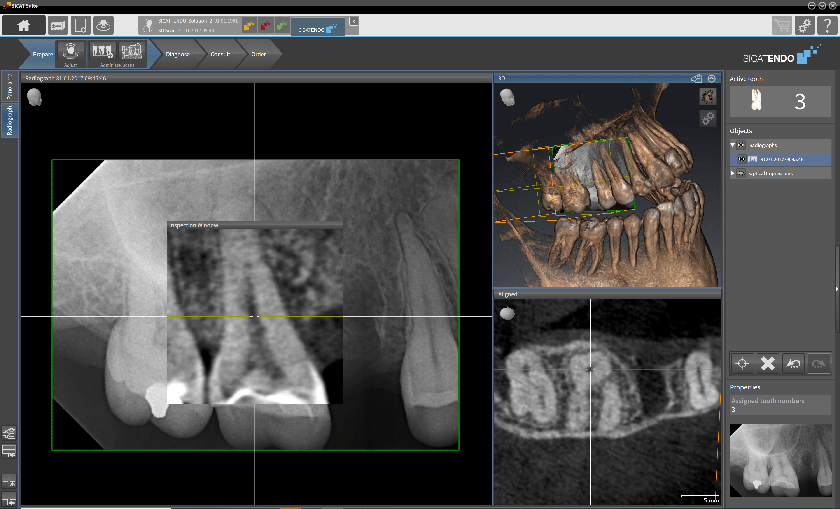The image size is (840, 509).
Task: Switch to the Diagnose workflow step
Action: [x=178, y=54]
